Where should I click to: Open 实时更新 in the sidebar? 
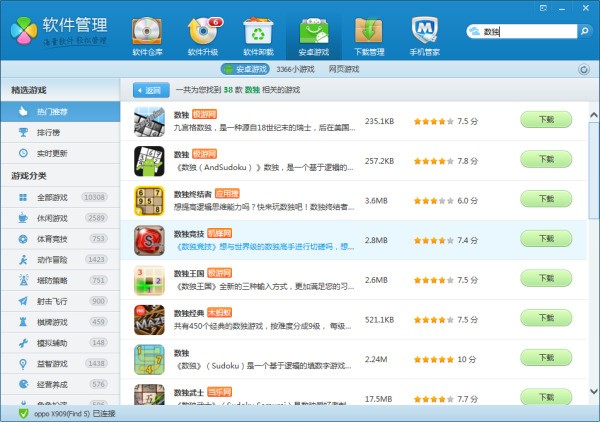[x=60, y=153]
